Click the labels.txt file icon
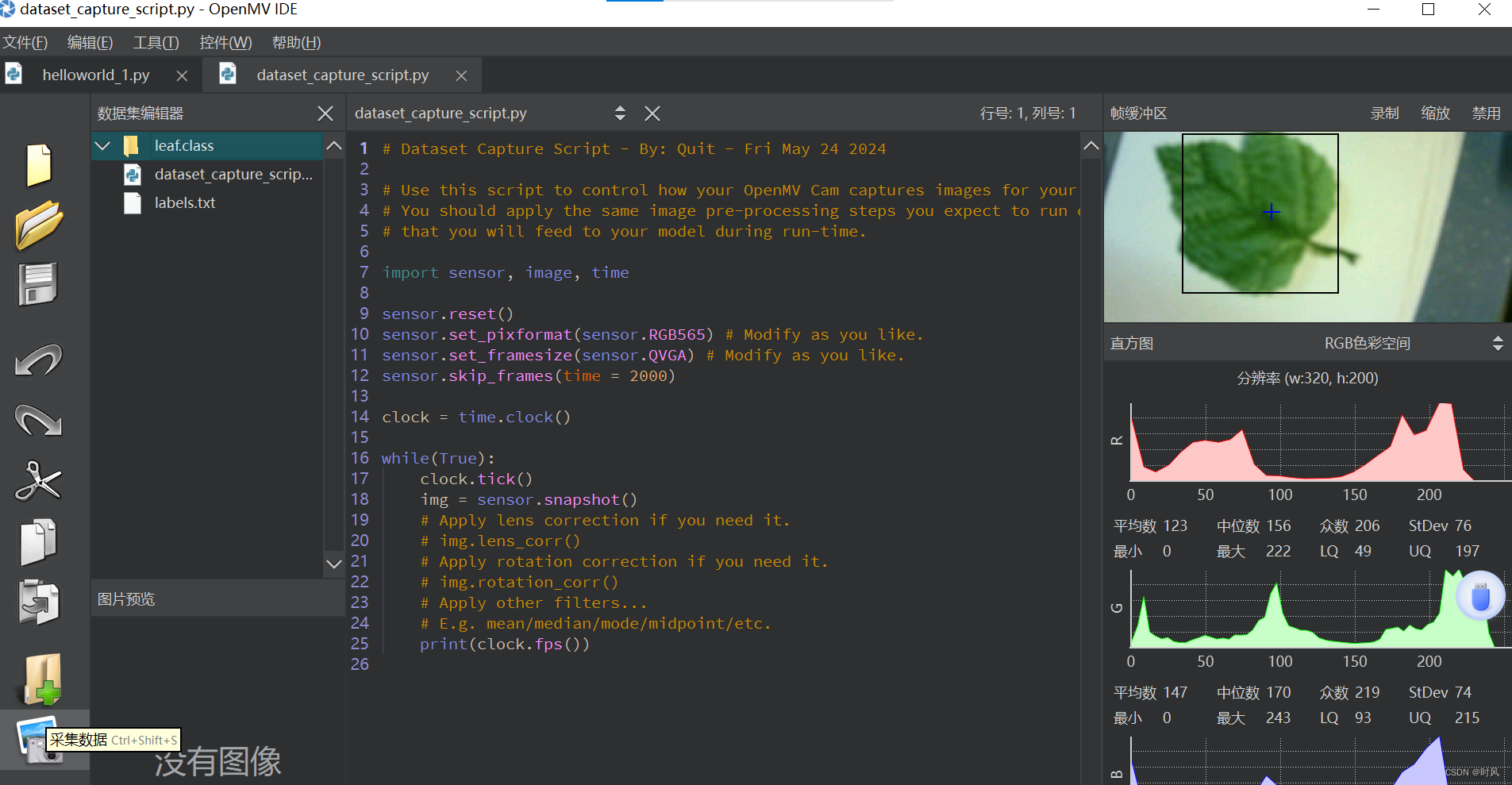The image size is (1512, 785). (x=133, y=203)
